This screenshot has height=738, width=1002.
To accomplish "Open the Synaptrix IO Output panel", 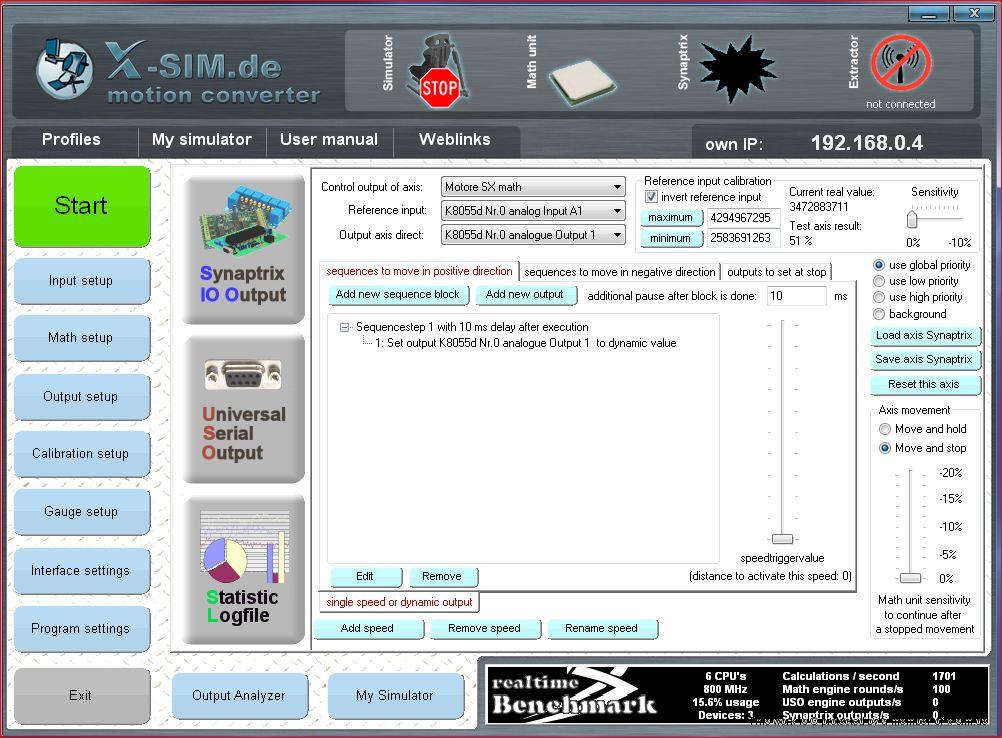I will coord(243,249).
